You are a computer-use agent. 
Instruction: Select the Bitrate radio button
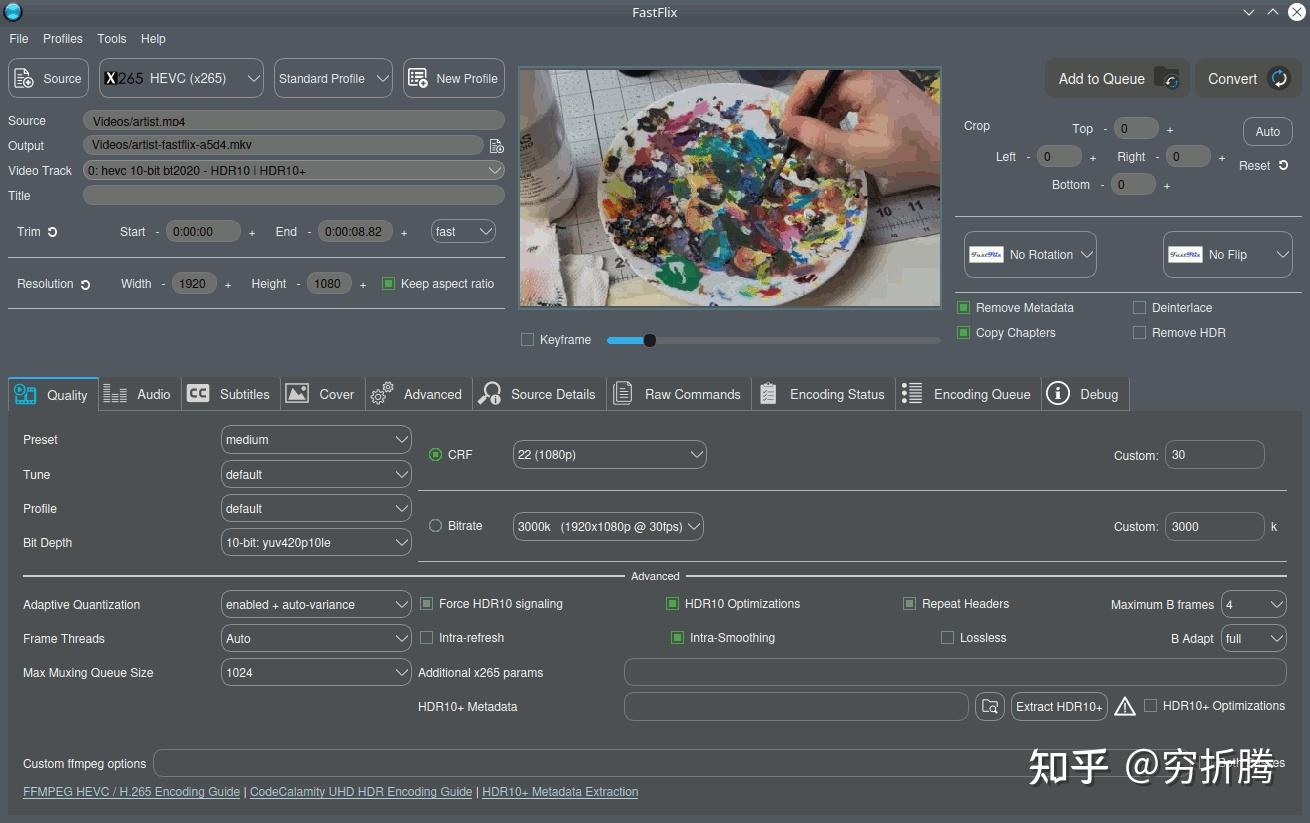click(435, 526)
